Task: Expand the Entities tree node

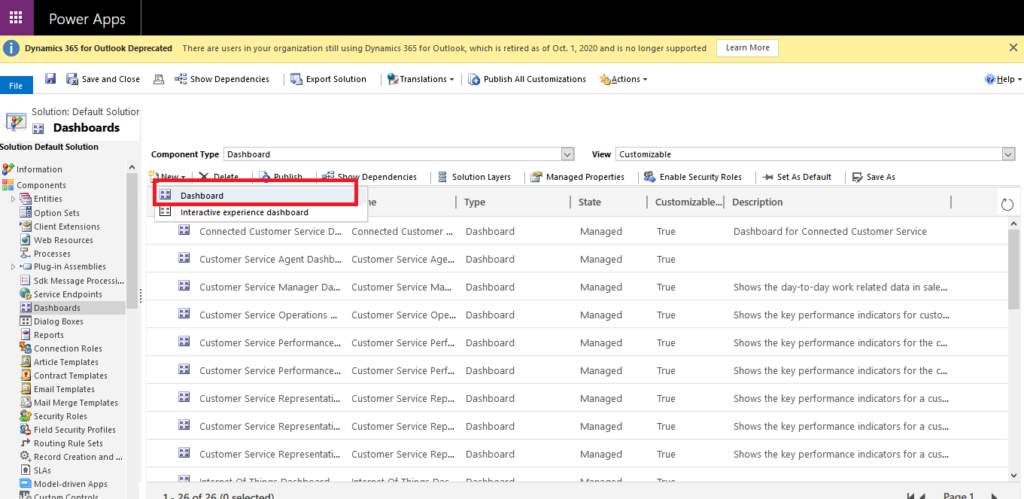Action: tap(13, 199)
